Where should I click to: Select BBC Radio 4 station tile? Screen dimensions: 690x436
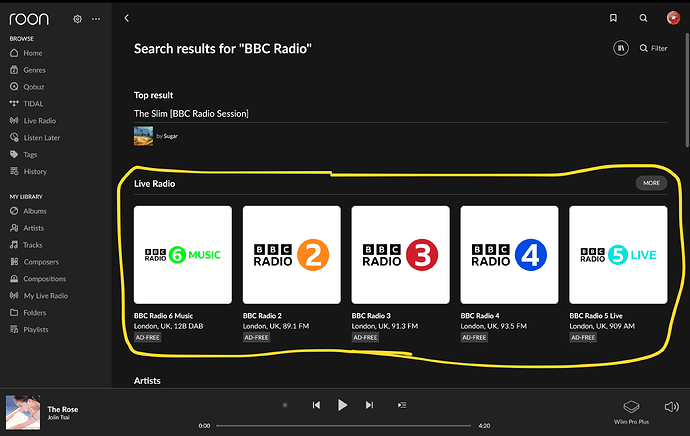point(509,255)
